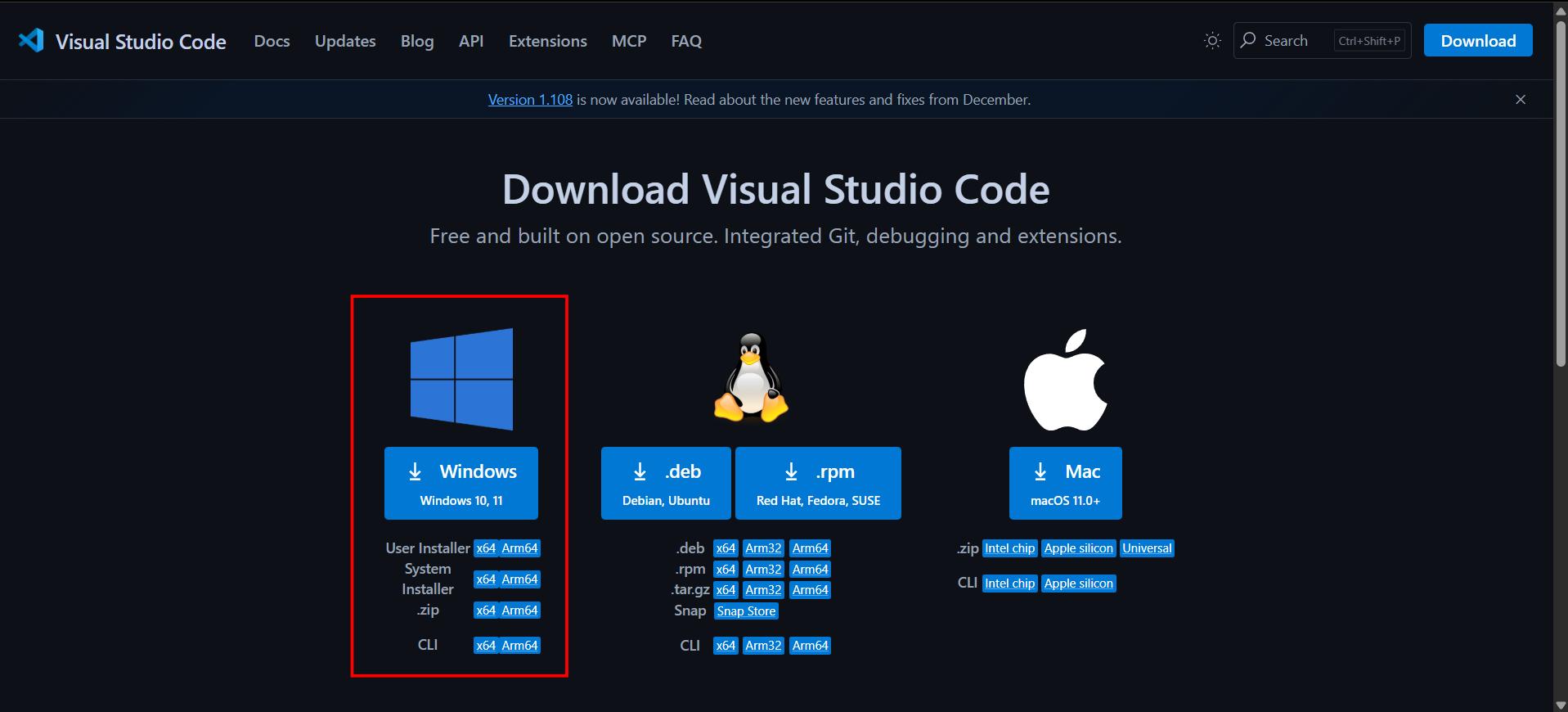Click the search magnifier icon
This screenshot has width=1568, height=712.
tap(1247, 40)
